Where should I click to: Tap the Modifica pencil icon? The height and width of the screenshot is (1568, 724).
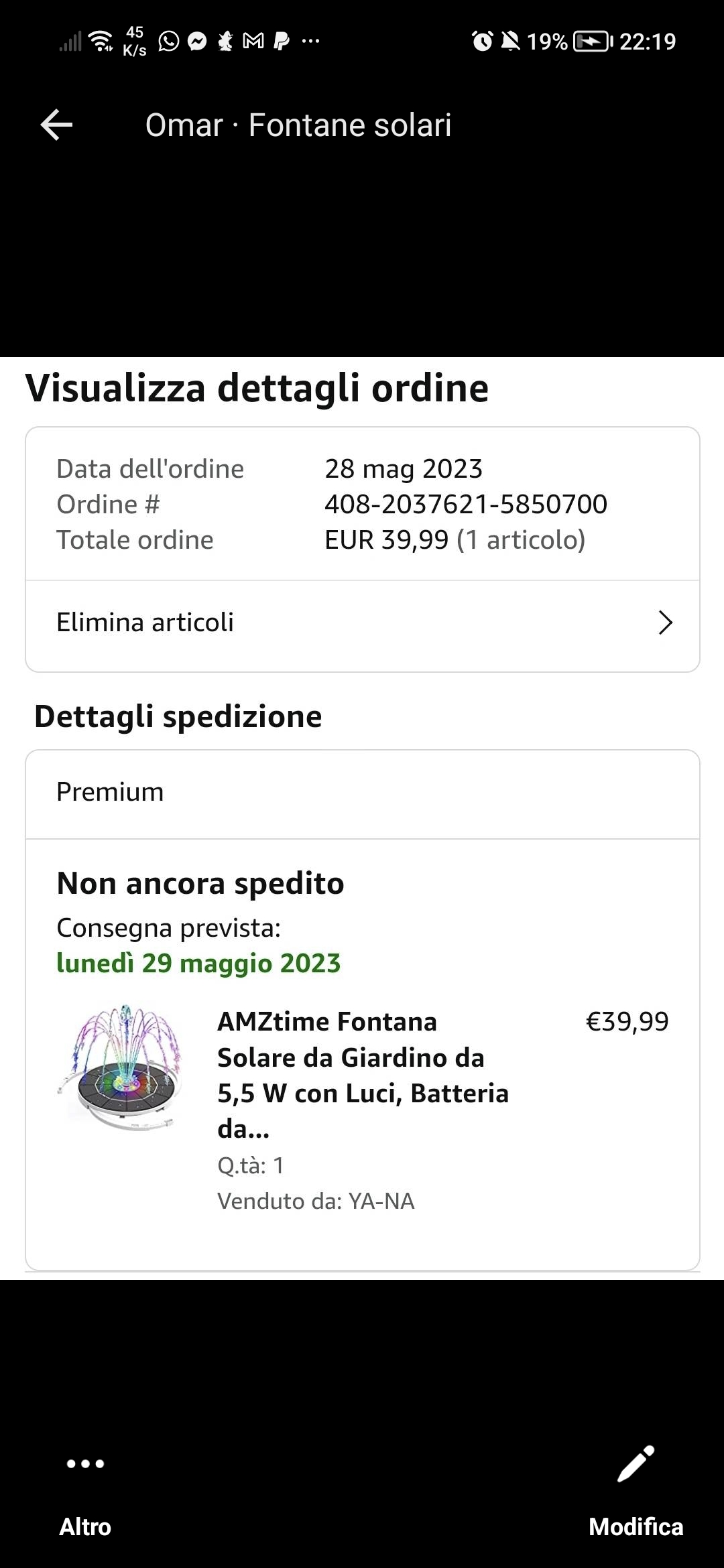636,1463
